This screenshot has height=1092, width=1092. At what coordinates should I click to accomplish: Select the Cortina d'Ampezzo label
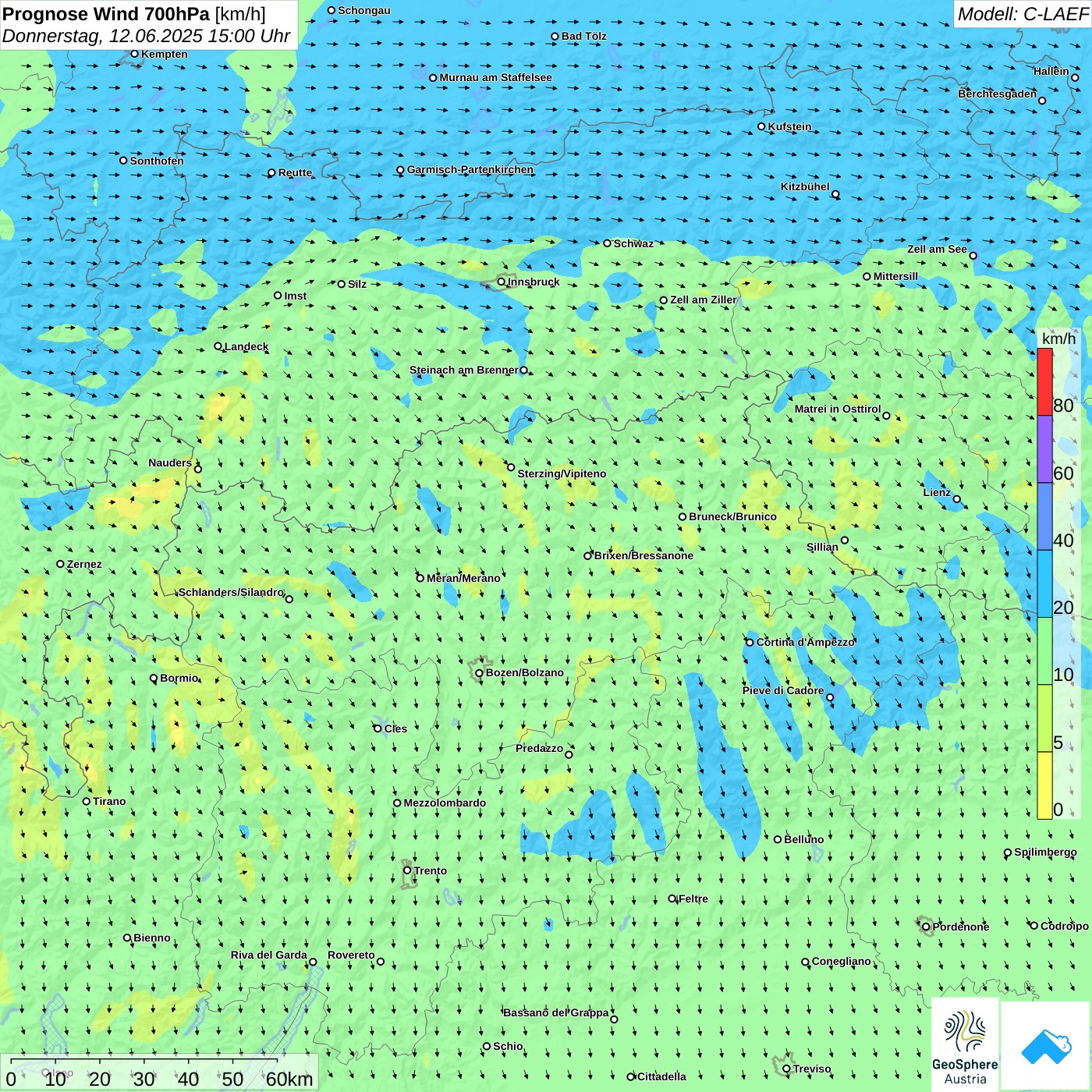805,642
